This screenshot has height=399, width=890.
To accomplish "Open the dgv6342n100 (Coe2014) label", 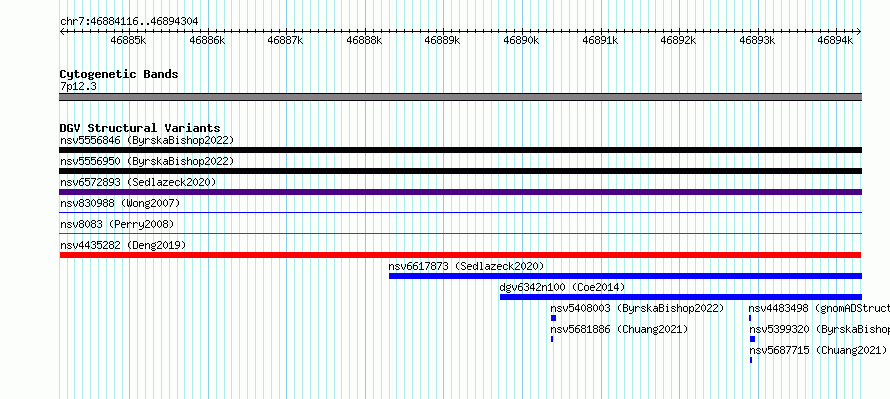I will click(x=562, y=287).
